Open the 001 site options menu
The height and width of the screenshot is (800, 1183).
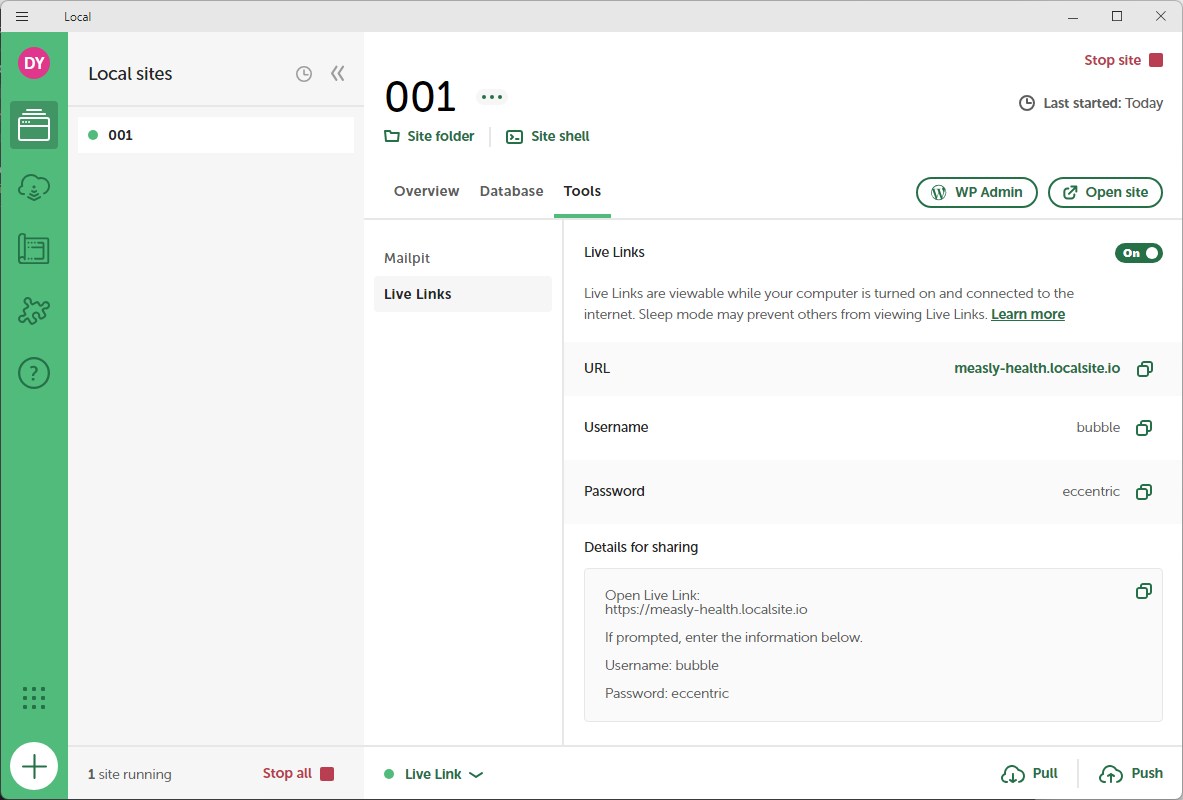pyautogui.click(x=492, y=97)
